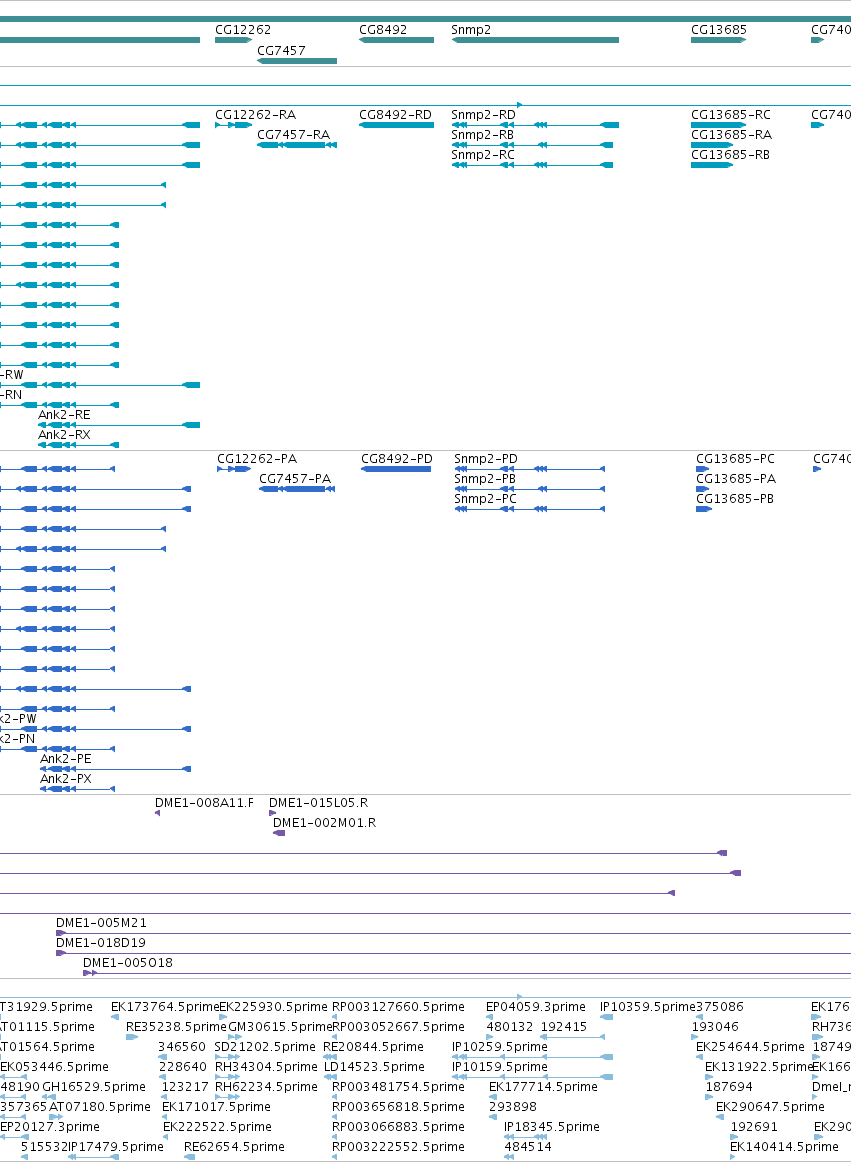
Task: Select the CG13685-RA transcript label
Action: [732, 135]
